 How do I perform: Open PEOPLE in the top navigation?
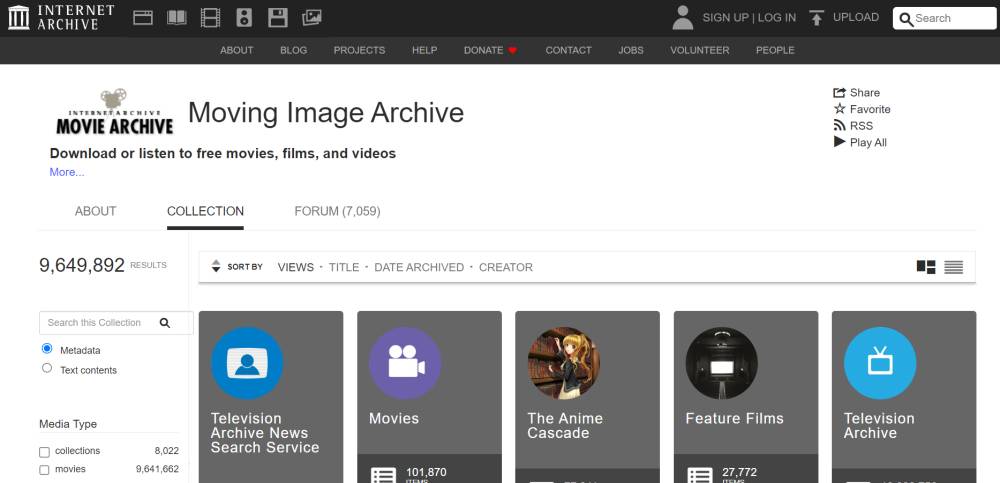tap(776, 50)
